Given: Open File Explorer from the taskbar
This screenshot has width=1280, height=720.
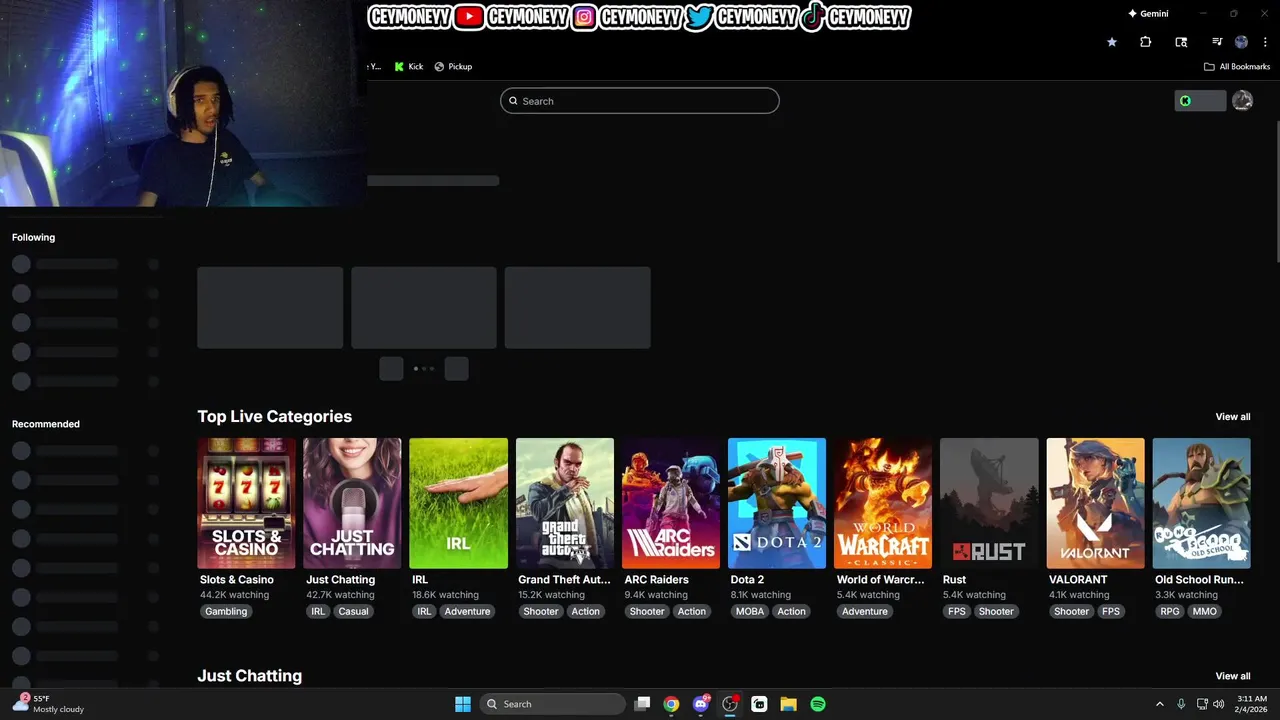Looking at the screenshot, I should coord(788,704).
